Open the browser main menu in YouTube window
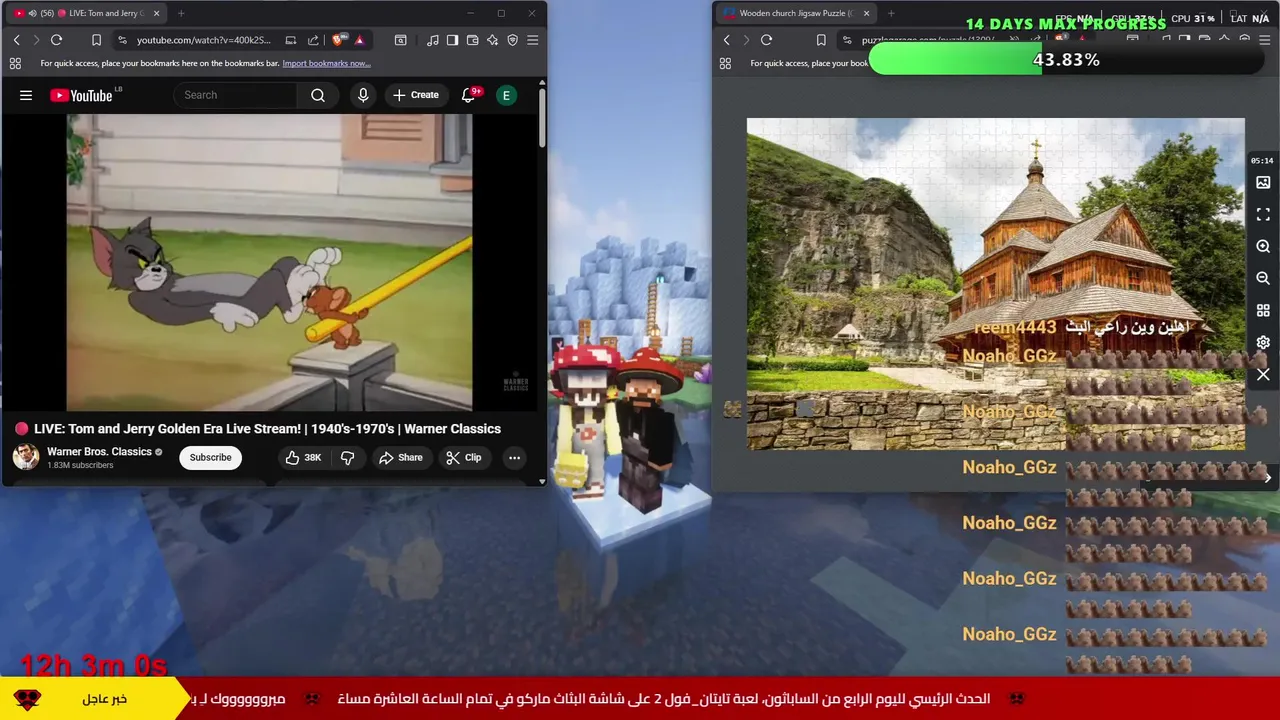Screen dimensions: 1280x720 [532, 40]
